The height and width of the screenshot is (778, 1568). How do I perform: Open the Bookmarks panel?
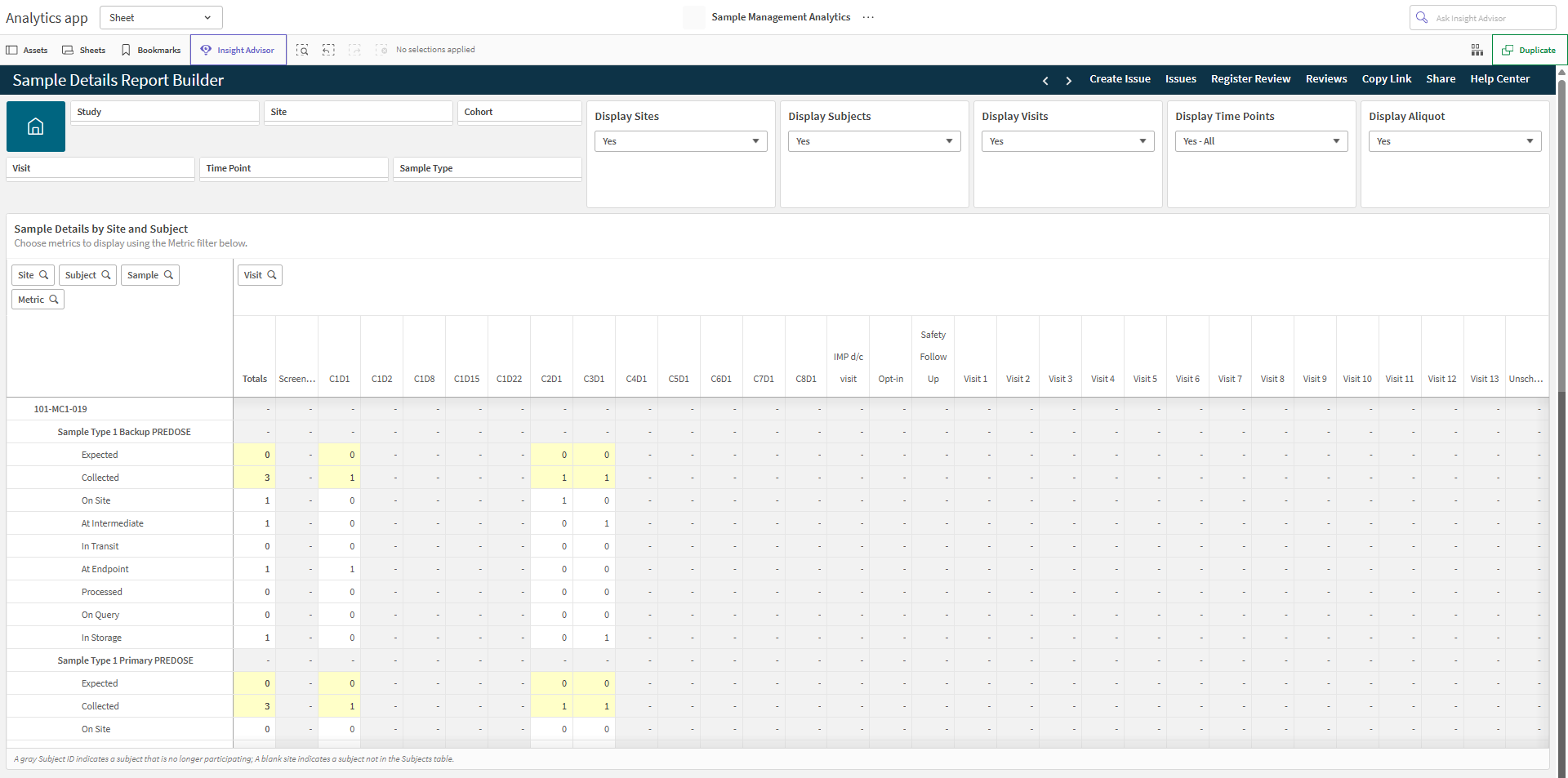151,50
